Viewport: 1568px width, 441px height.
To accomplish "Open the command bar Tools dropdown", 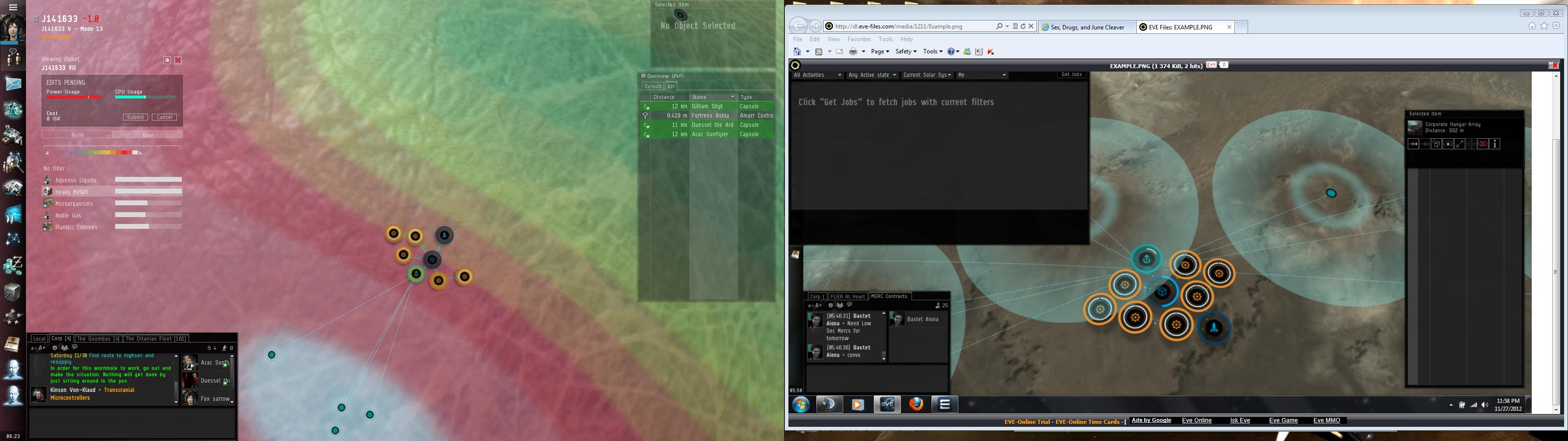I will click(x=932, y=52).
